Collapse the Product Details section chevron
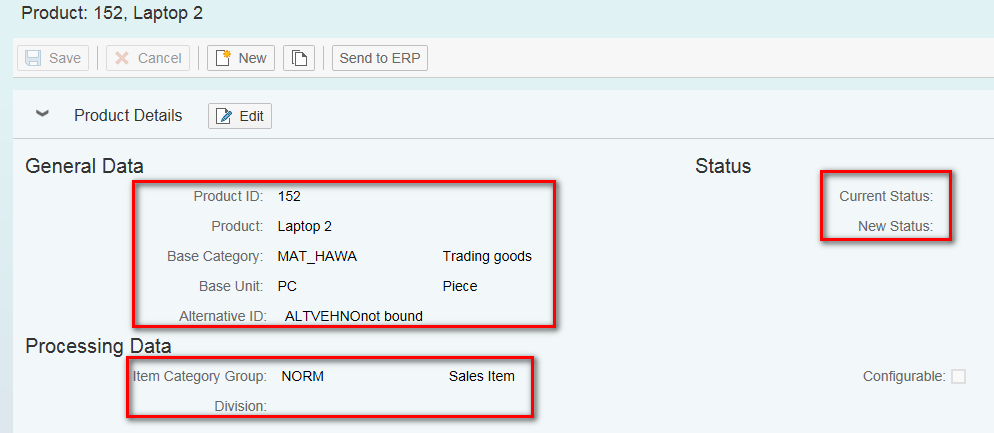 pos(42,114)
